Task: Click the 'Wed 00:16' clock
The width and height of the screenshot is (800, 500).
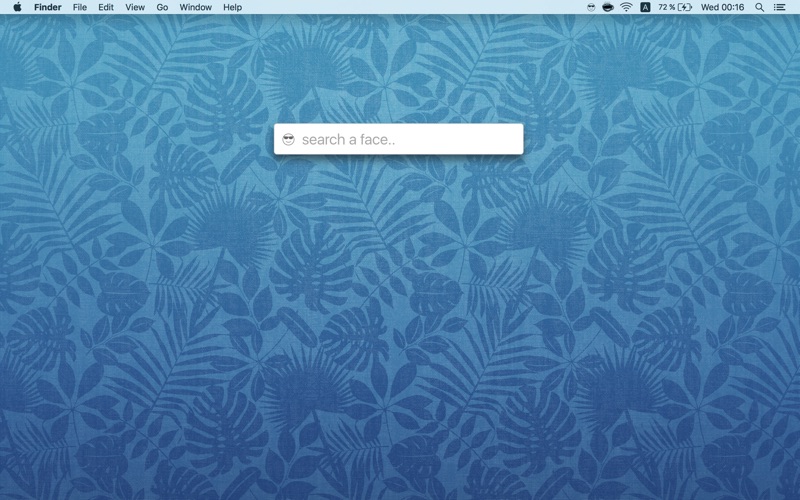Action: pos(722,7)
